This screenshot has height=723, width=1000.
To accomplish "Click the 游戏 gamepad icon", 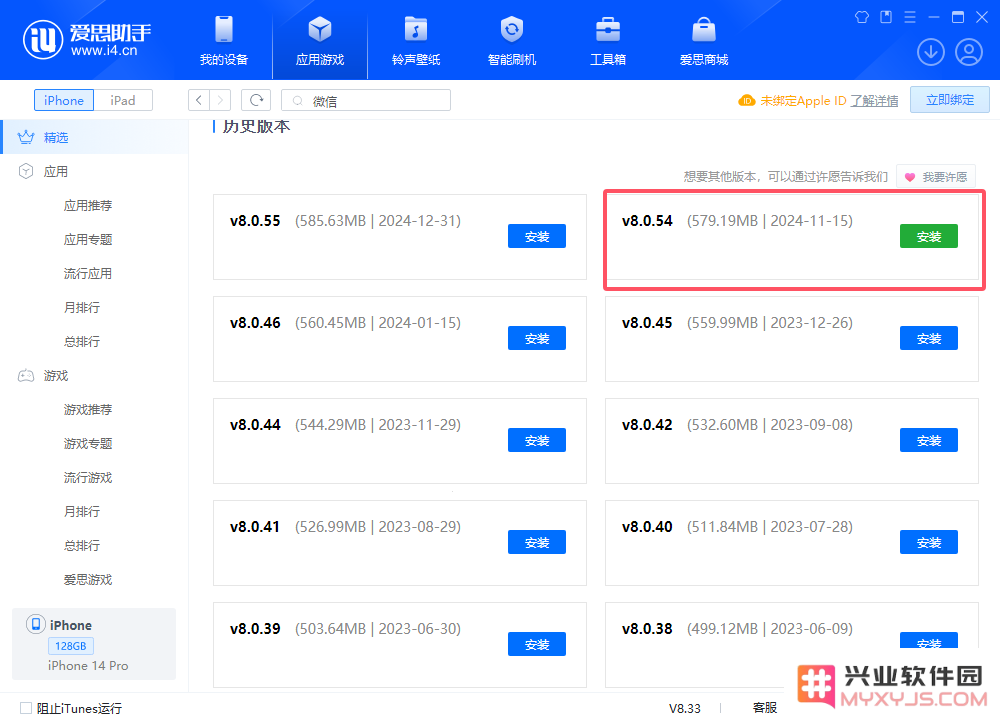I will click(x=26, y=376).
